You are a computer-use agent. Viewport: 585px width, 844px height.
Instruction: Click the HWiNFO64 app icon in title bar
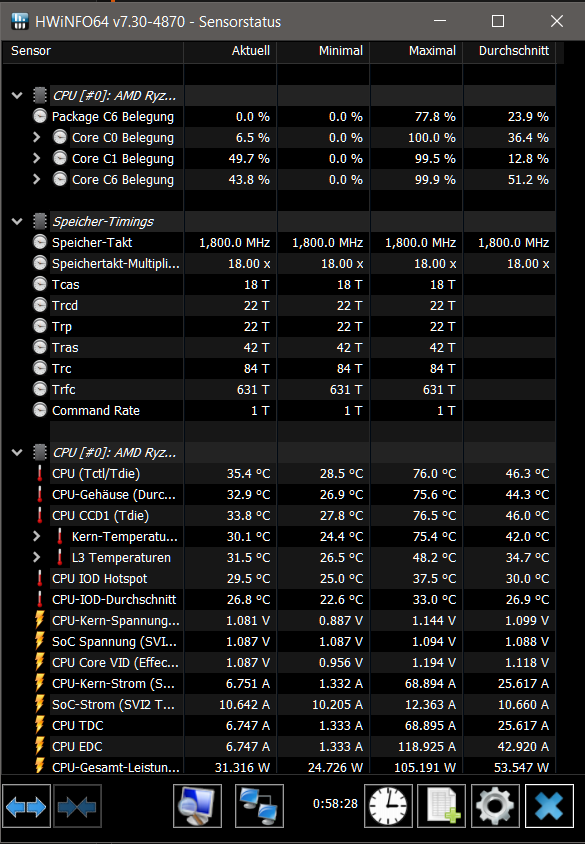pos(20,22)
